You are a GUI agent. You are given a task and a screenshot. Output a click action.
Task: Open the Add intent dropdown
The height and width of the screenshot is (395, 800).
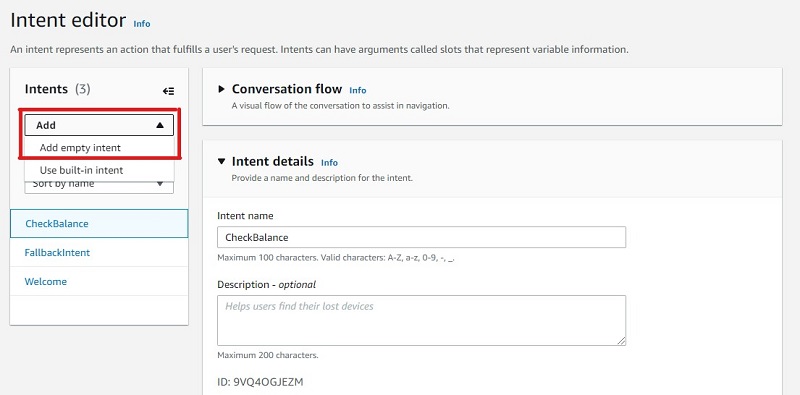tap(99, 125)
